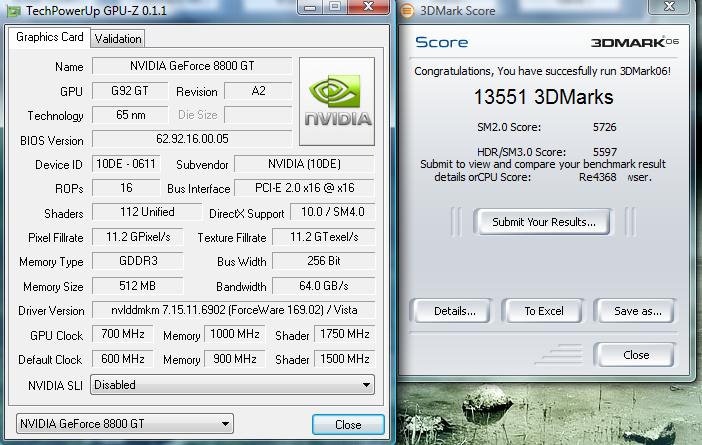
Task: Click GPU Clock row Shader 1750 MHz field
Action: pyautogui.click(x=345, y=334)
